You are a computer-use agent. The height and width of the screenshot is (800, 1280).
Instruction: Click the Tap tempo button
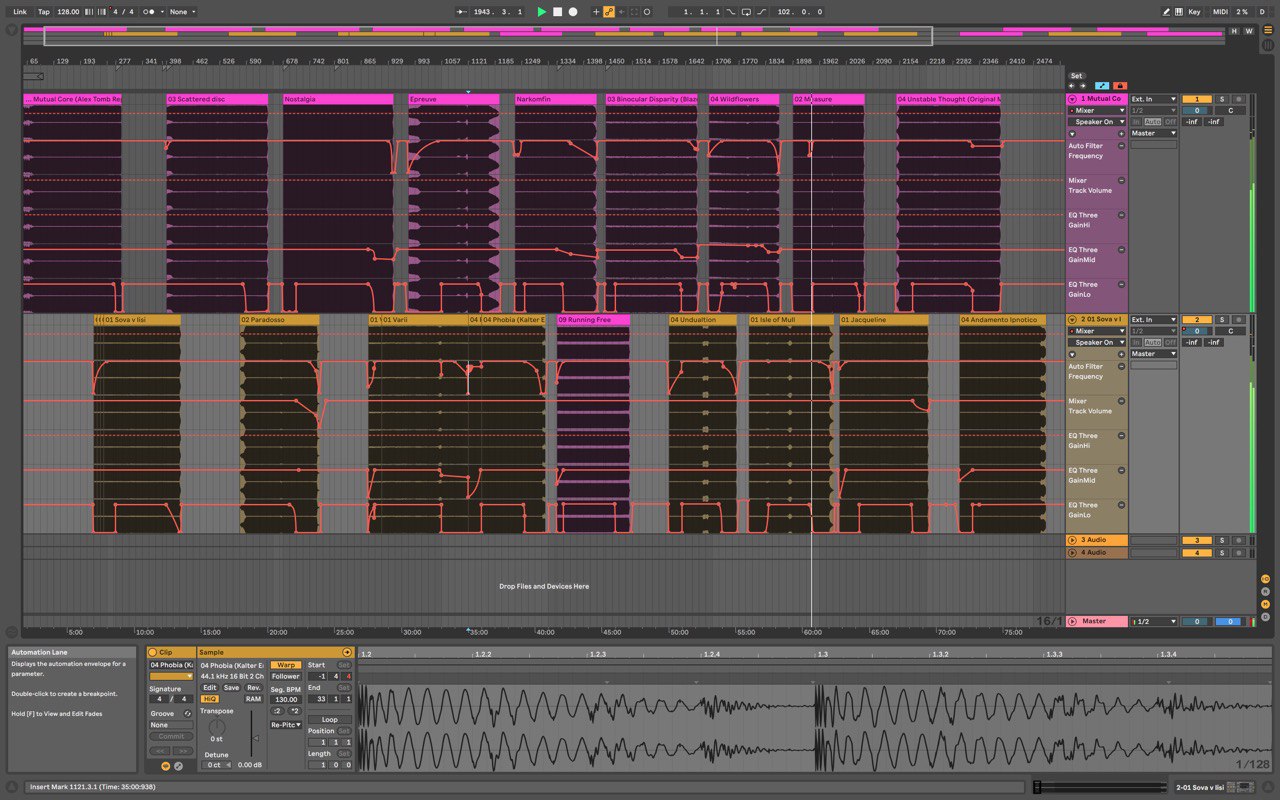(x=43, y=12)
